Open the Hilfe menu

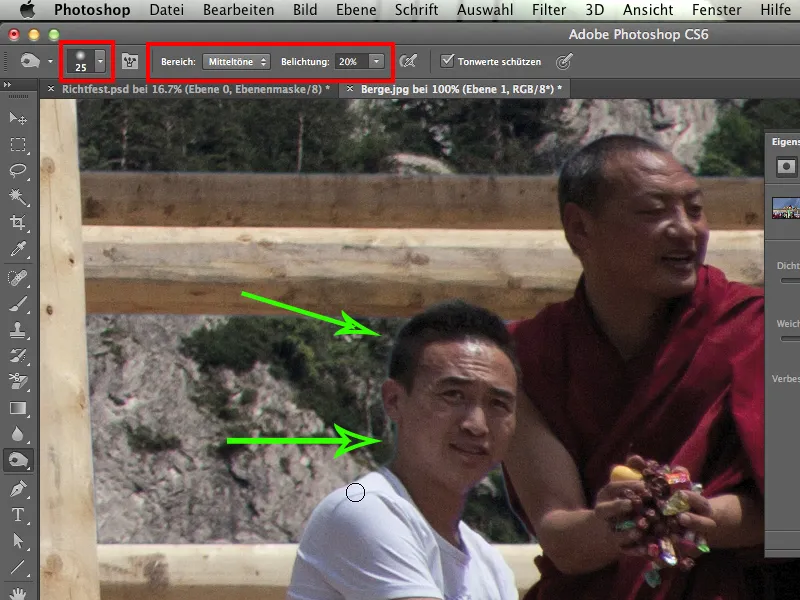(776, 10)
